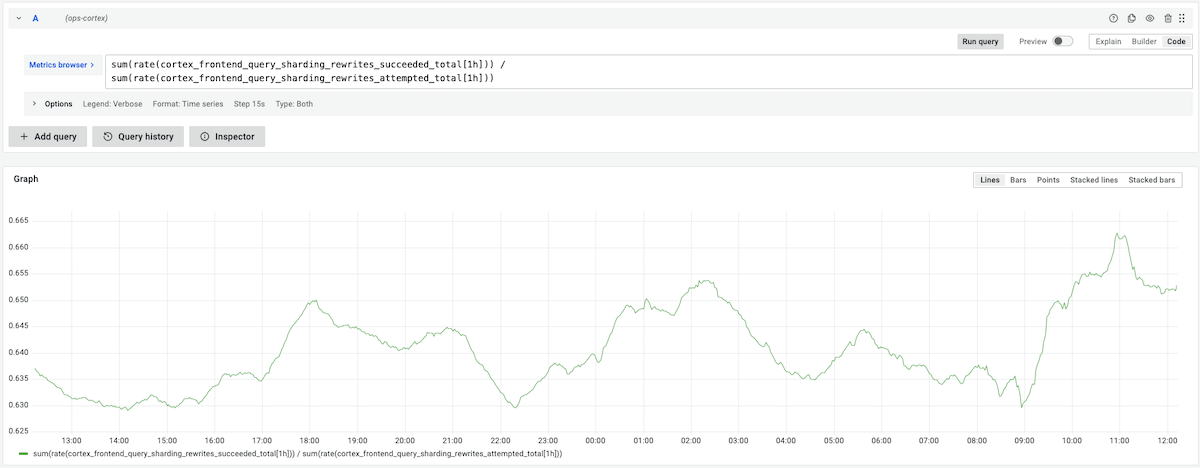Click the plus icon on Add query
Image resolution: width=1200 pixels, height=468 pixels.
pos(24,136)
